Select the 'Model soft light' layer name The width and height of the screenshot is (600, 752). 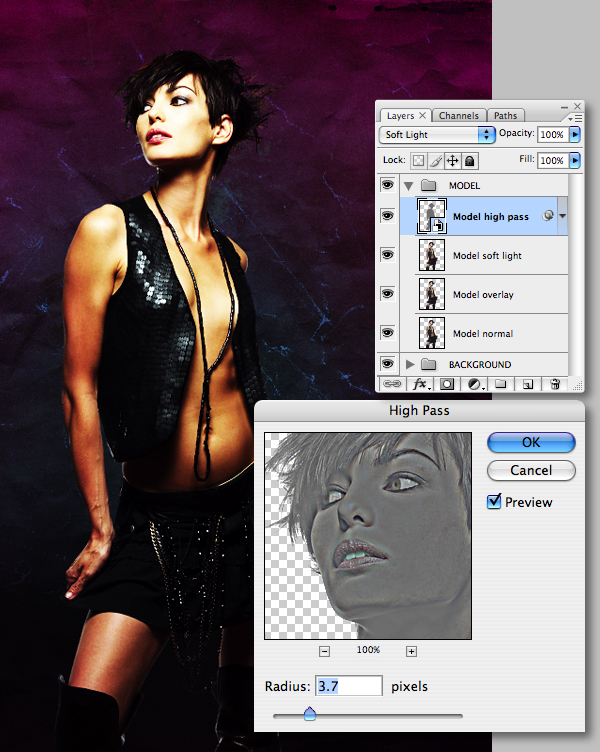pos(487,256)
